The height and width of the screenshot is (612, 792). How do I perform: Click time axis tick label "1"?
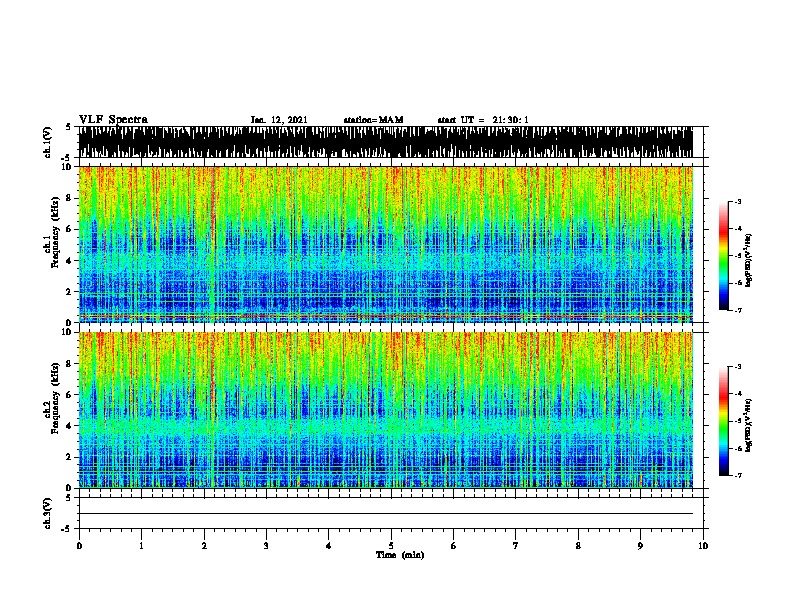141,545
